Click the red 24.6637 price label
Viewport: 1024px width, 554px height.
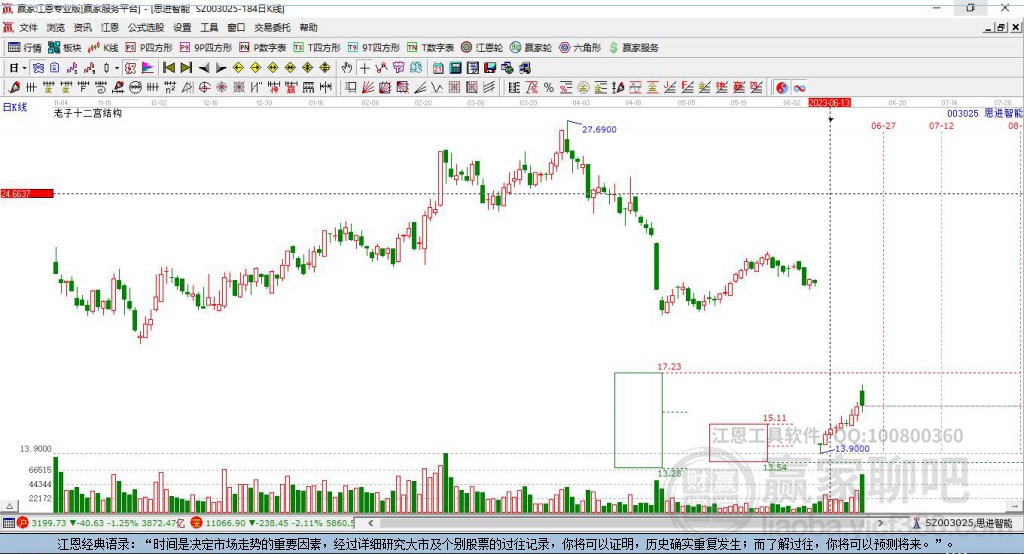pos(27,193)
